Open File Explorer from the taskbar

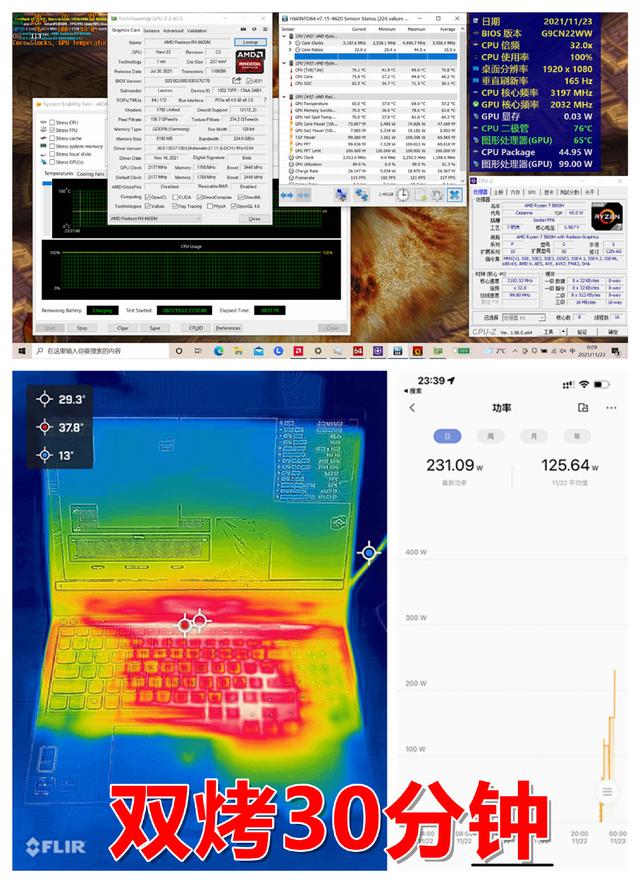[238, 351]
